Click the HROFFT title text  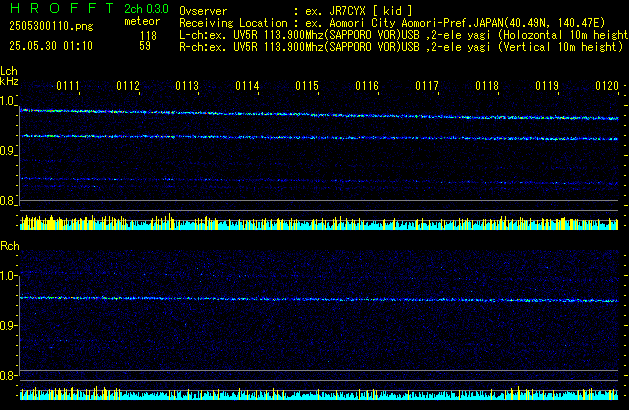click(x=62, y=8)
